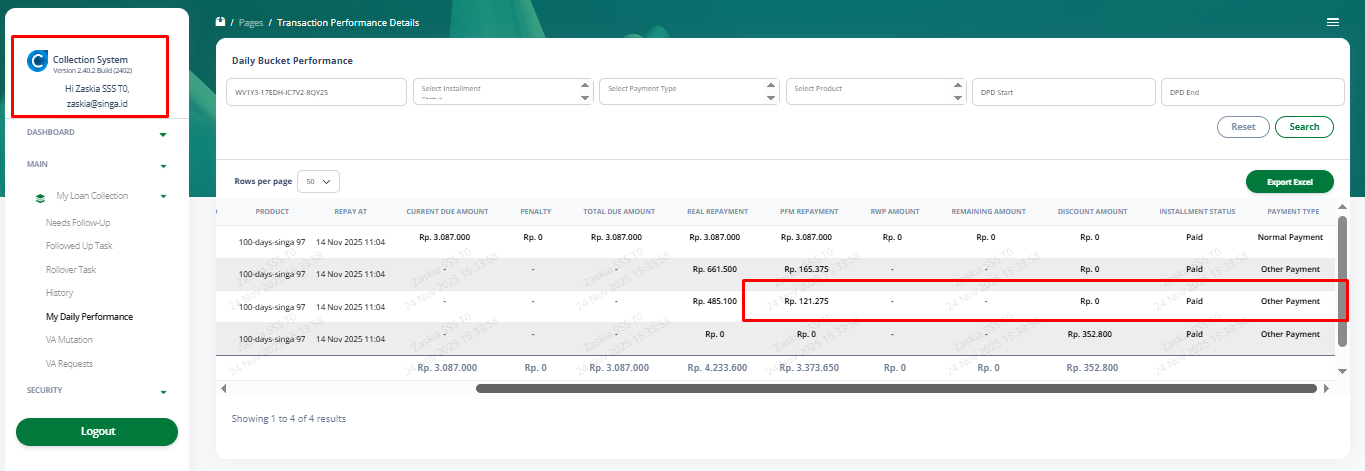This screenshot has width=1365, height=471.
Task: Open the VA Requests menu item
Action: [x=69, y=364]
